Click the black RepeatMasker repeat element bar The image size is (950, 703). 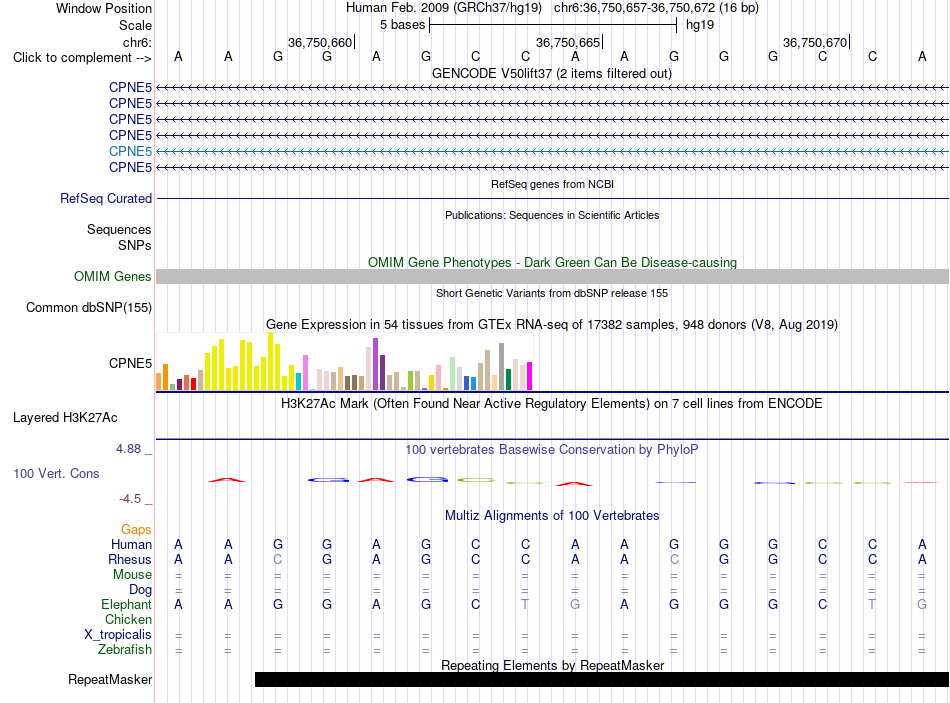pyautogui.click(x=602, y=679)
